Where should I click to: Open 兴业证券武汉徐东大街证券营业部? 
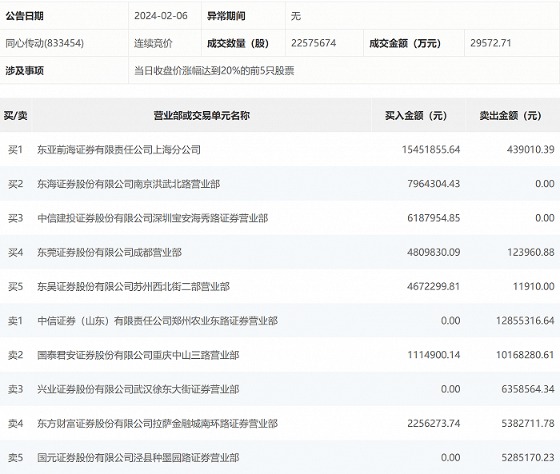click(x=138, y=389)
